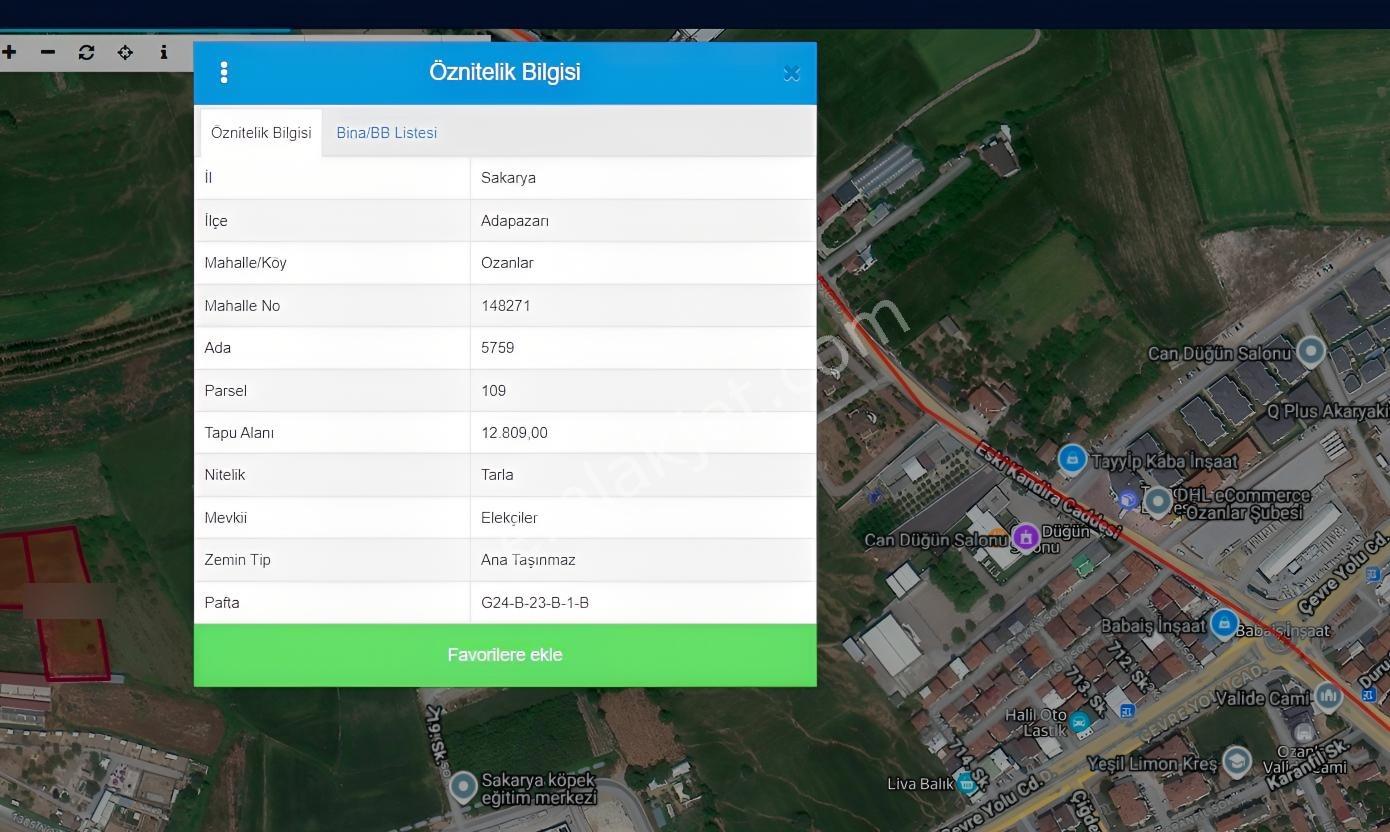Open the Bina/BB Listesi tab
The image size is (1390, 832).
(x=387, y=132)
